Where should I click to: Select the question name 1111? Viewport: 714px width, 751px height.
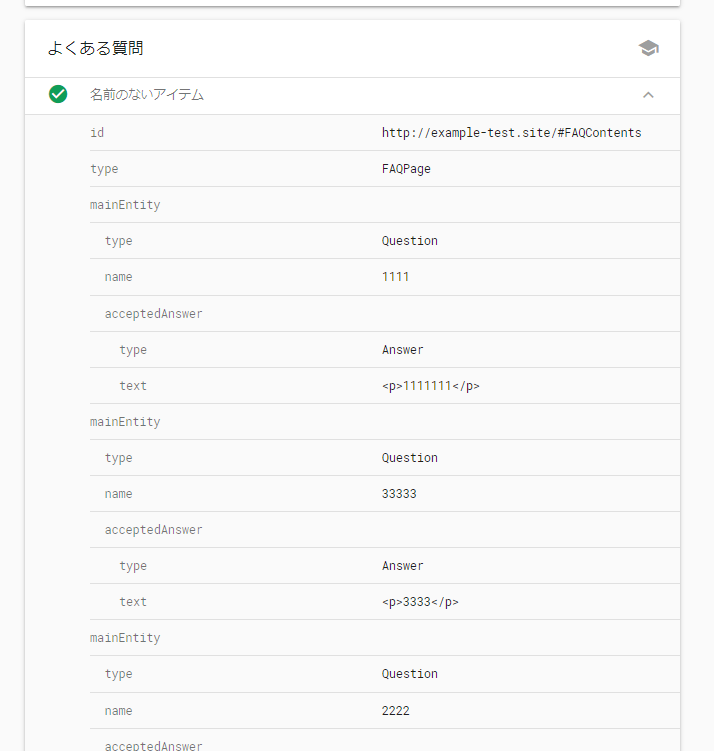pyautogui.click(x=395, y=277)
